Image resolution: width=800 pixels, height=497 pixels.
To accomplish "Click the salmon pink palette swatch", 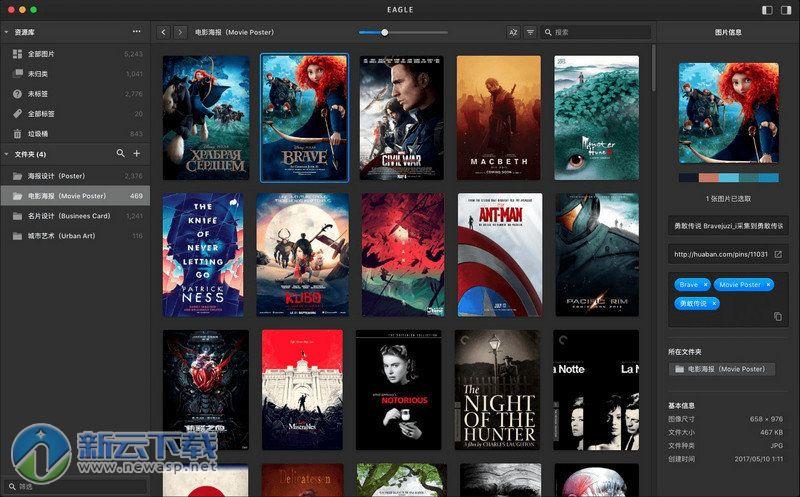I will pos(709,178).
